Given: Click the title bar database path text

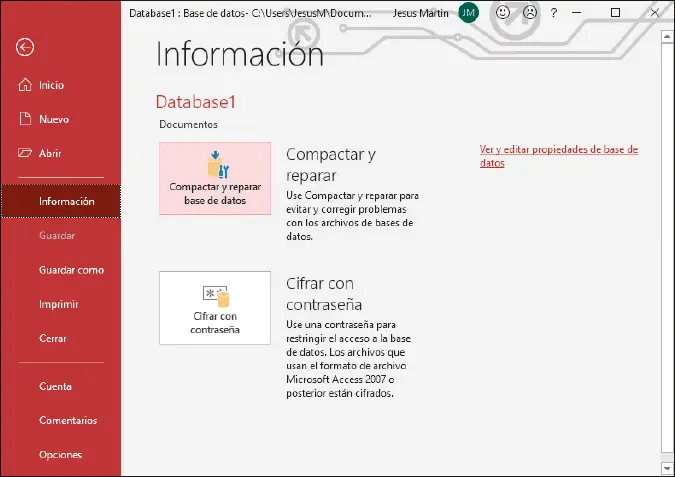Looking at the screenshot, I should pyautogui.click(x=250, y=13).
